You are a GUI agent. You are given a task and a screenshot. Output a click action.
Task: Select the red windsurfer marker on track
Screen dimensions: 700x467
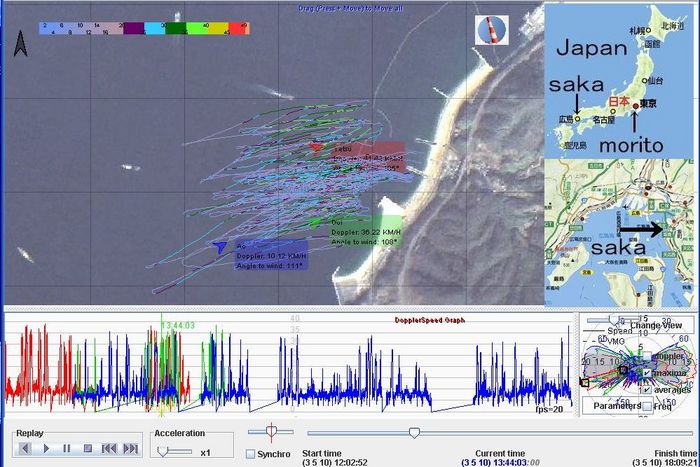317,148
